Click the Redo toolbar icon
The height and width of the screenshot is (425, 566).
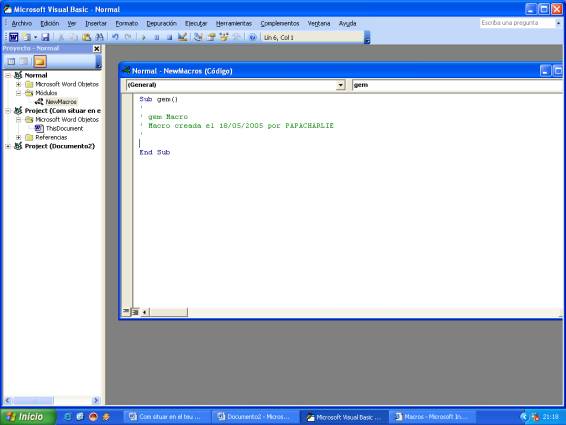pos(128,37)
